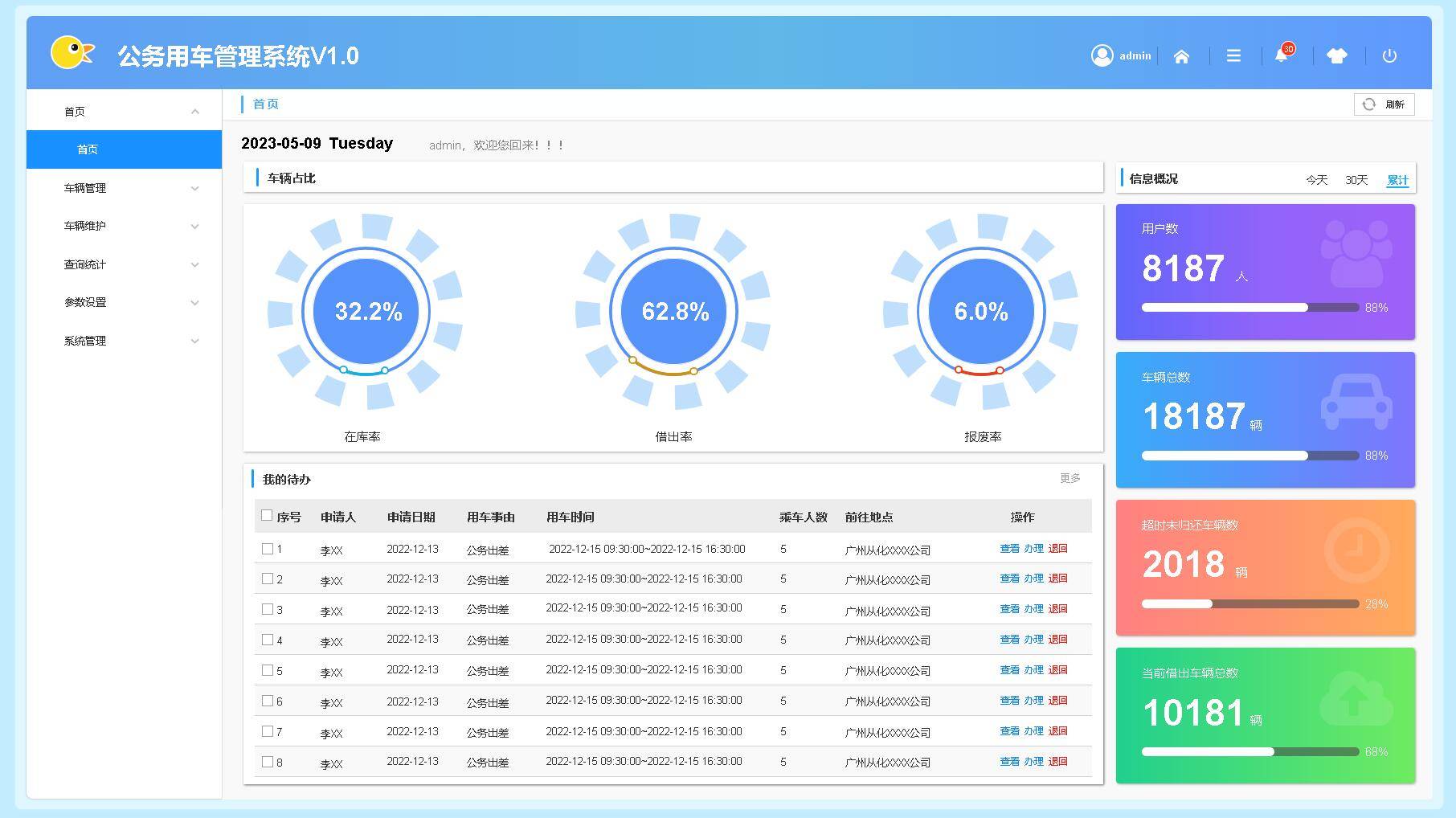This screenshot has width=1456, height=818.
Task: Click 退回 link in row 8
Action: 1057,762
